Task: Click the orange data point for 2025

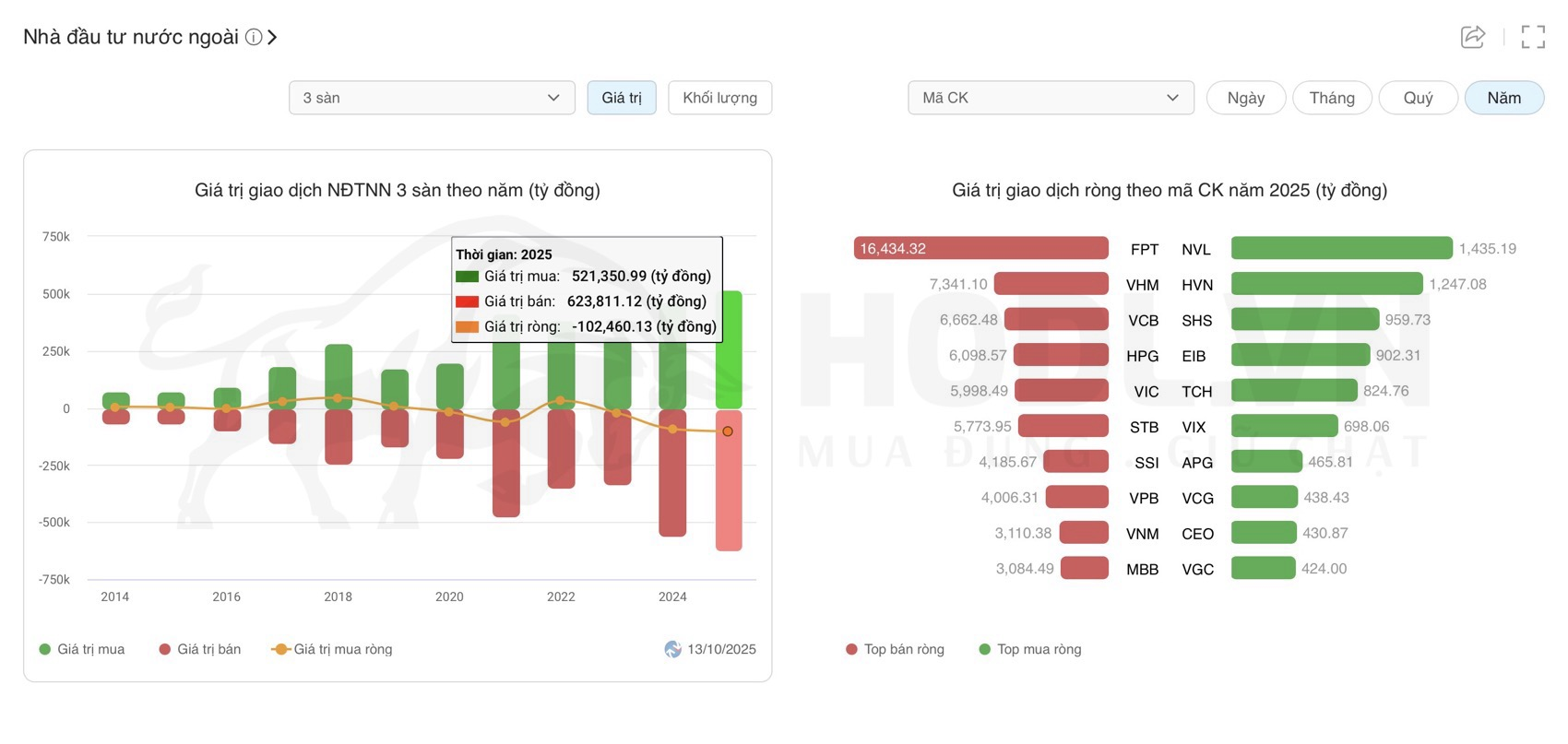Action: 728,431
